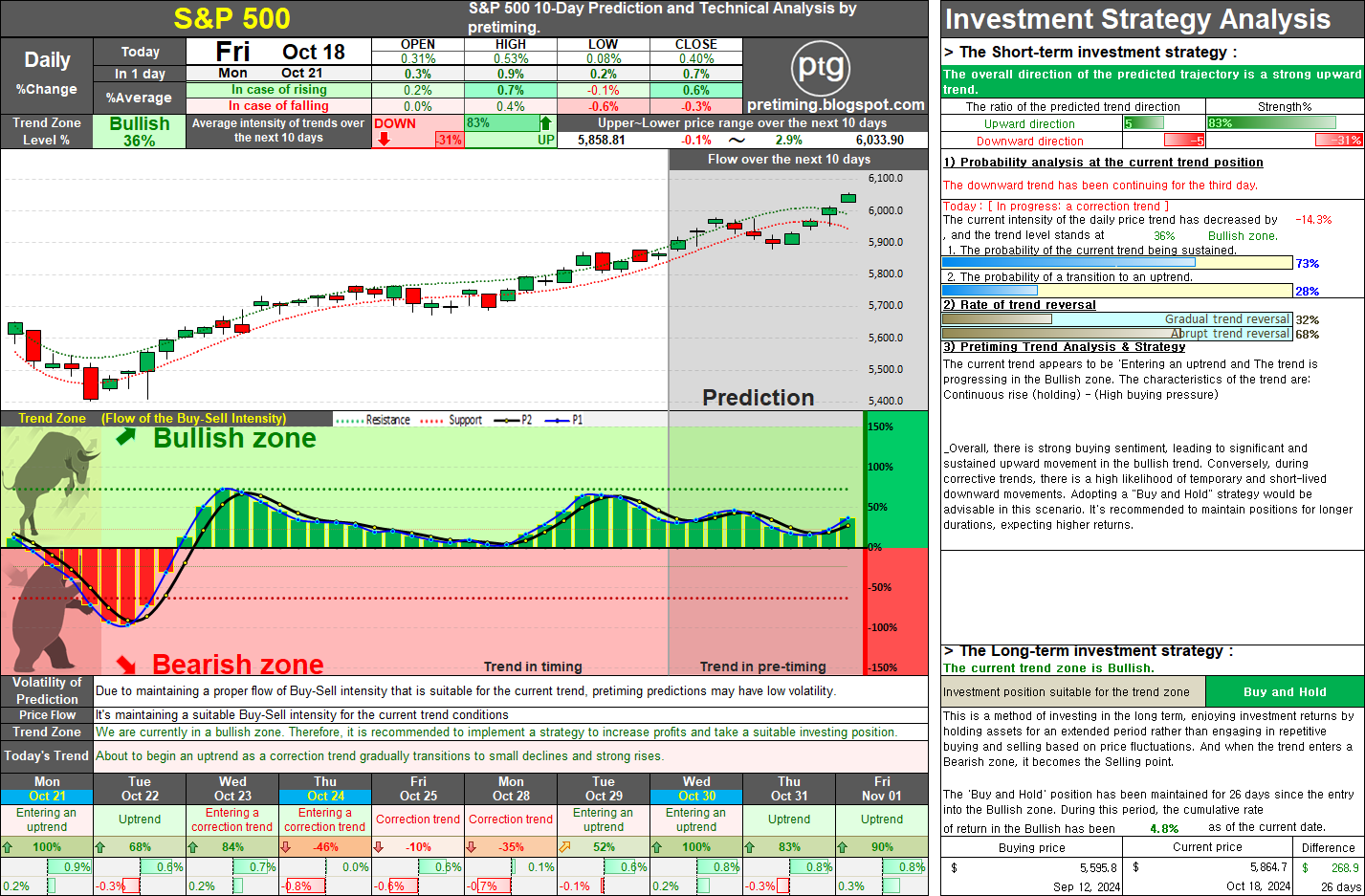Click the 6,100.0 price axis label
Viewport: 1365px width, 896px height.
(x=885, y=178)
